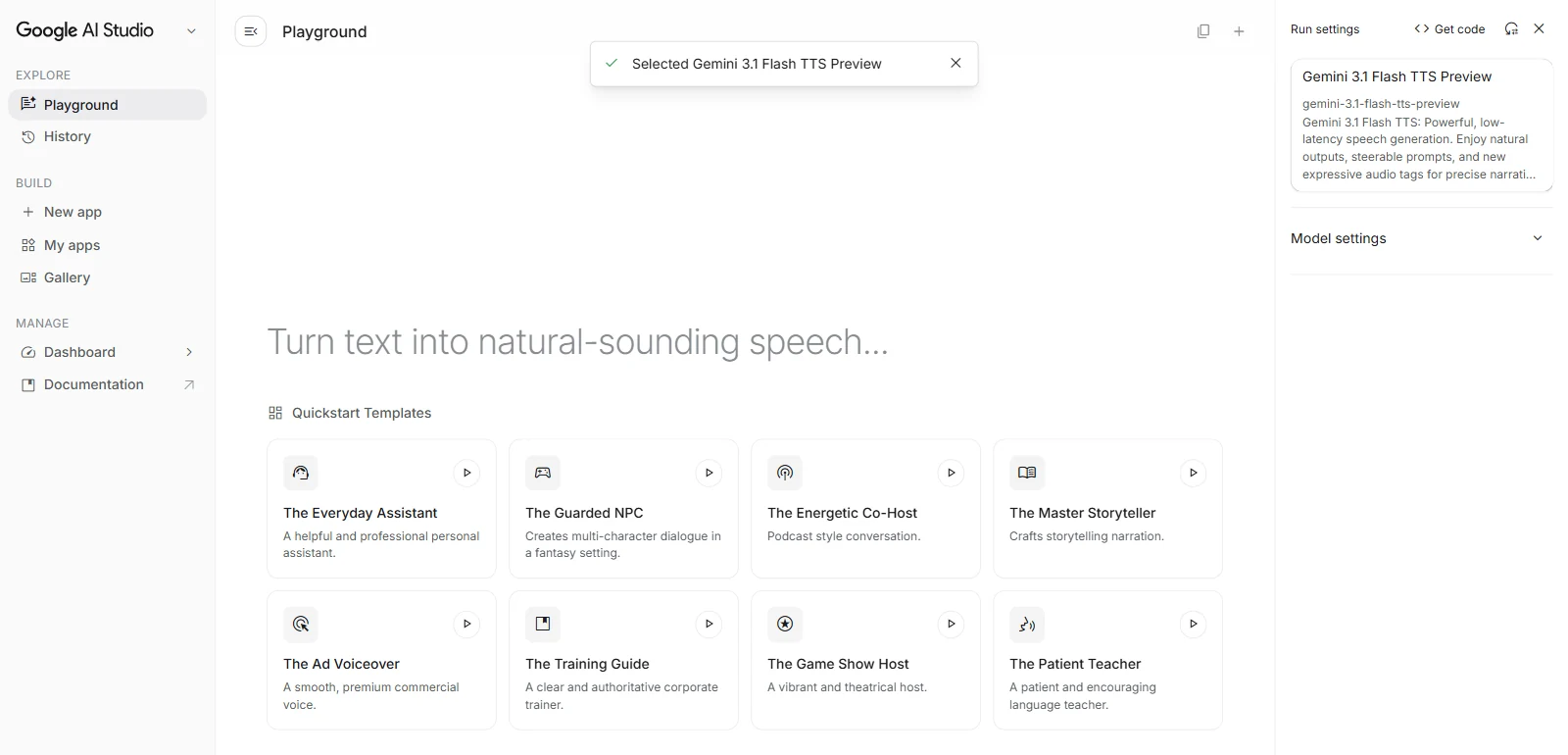1568x755 pixels.
Task: Click The Patient Teacher speech icon
Action: click(x=1027, y=624)
